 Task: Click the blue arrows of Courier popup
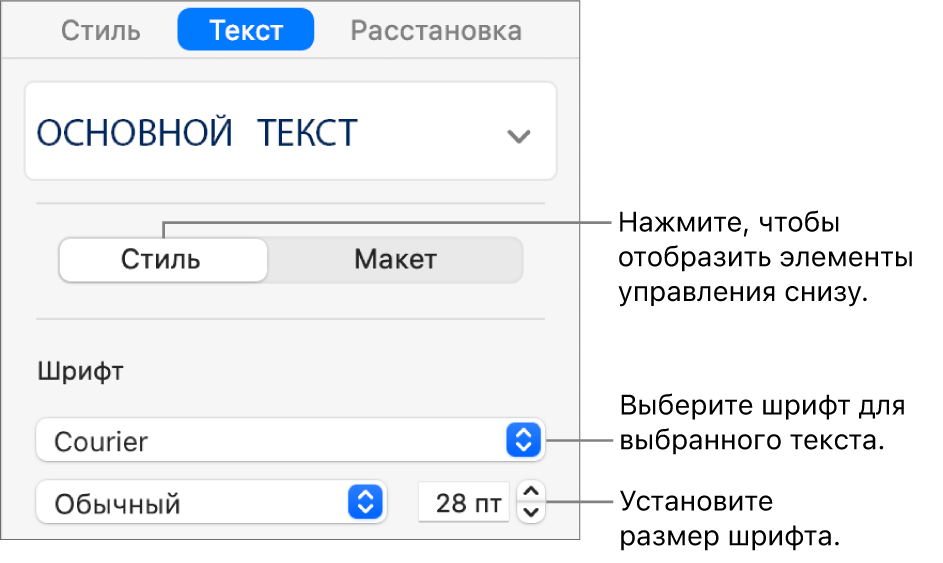523,440
